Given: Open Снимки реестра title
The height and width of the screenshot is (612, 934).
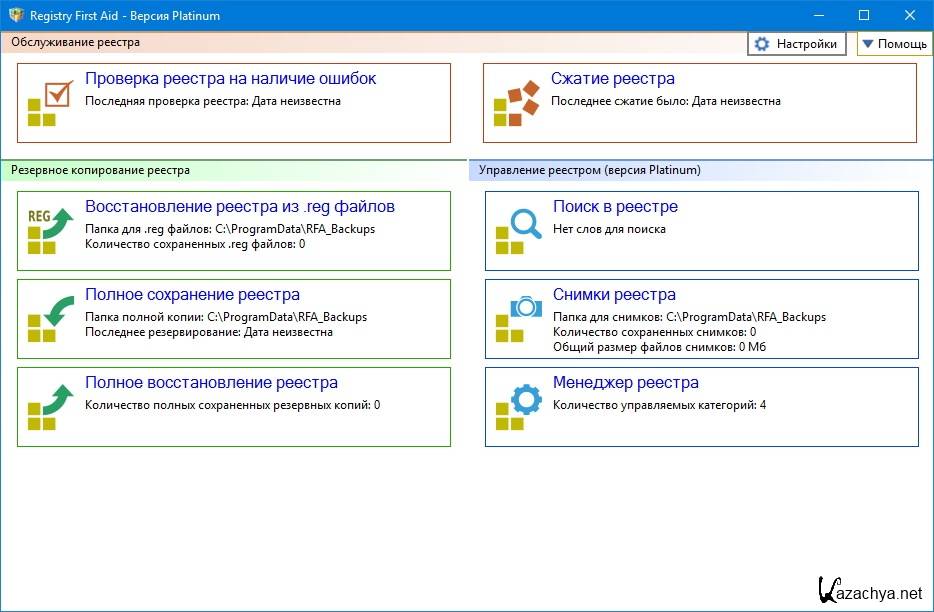Looking at the screenshot, I should click(614, 295).
